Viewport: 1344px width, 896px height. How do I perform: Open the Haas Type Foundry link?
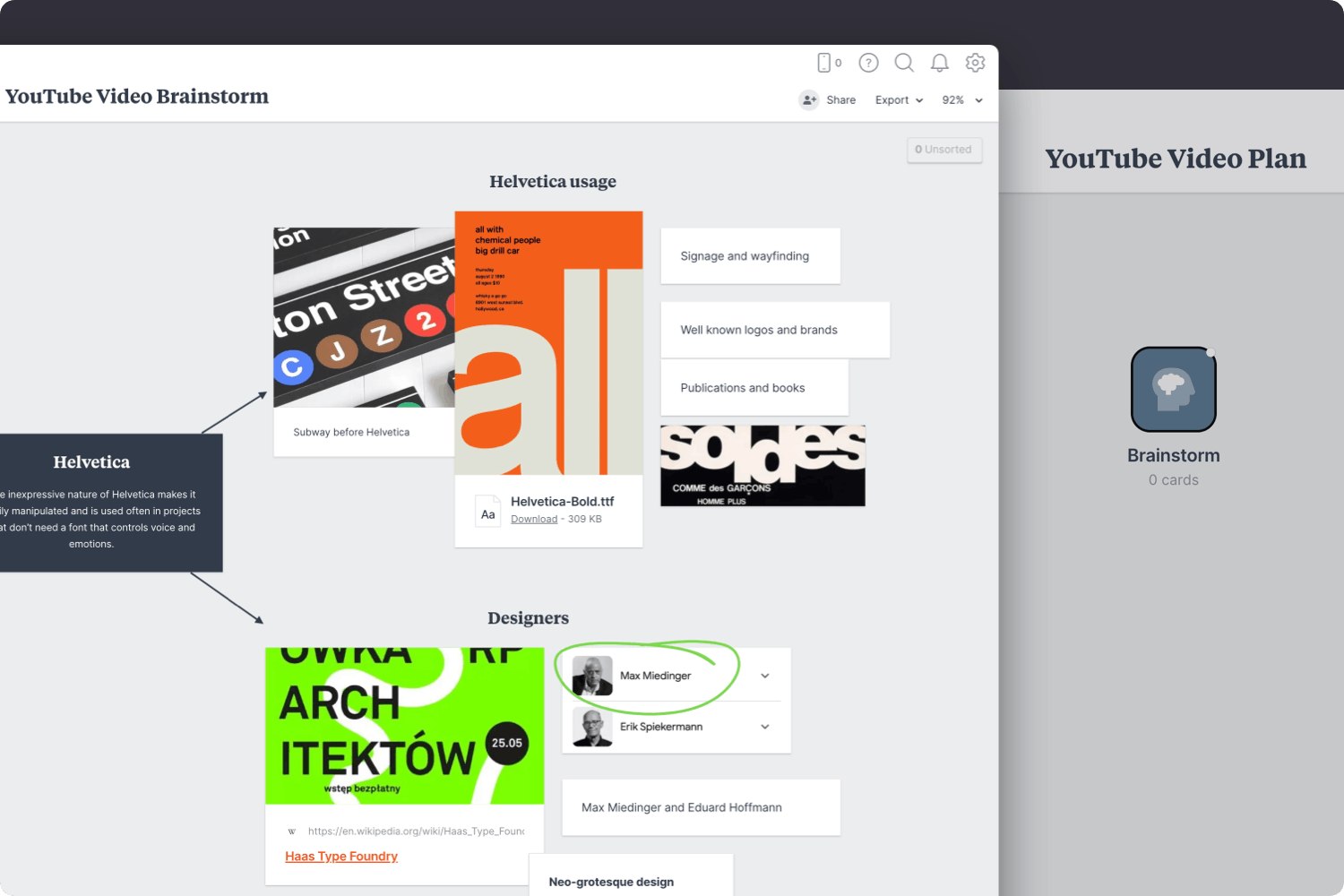[x=341, y=857]
